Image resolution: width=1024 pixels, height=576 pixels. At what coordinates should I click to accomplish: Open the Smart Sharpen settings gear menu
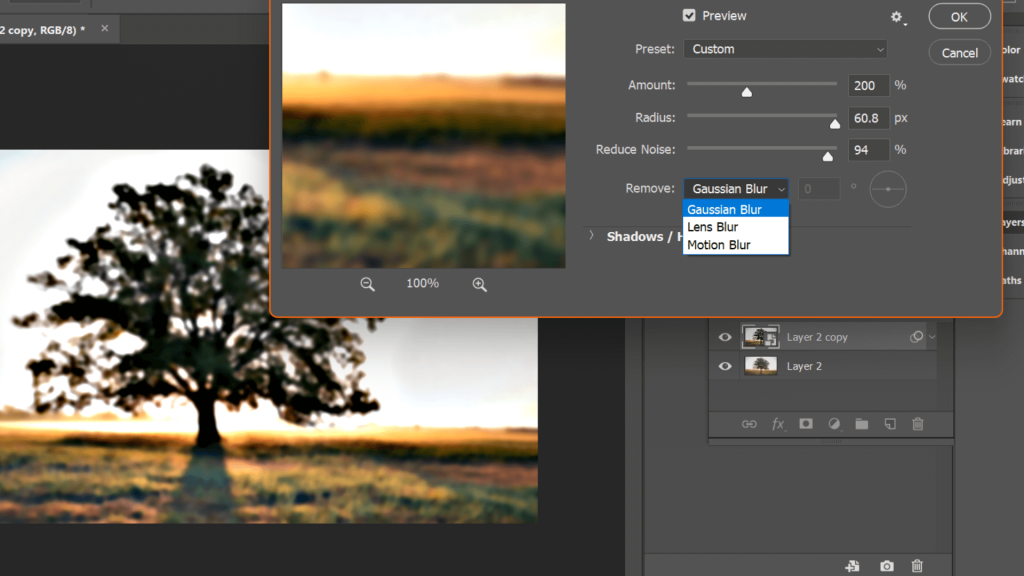click(897, 18)
